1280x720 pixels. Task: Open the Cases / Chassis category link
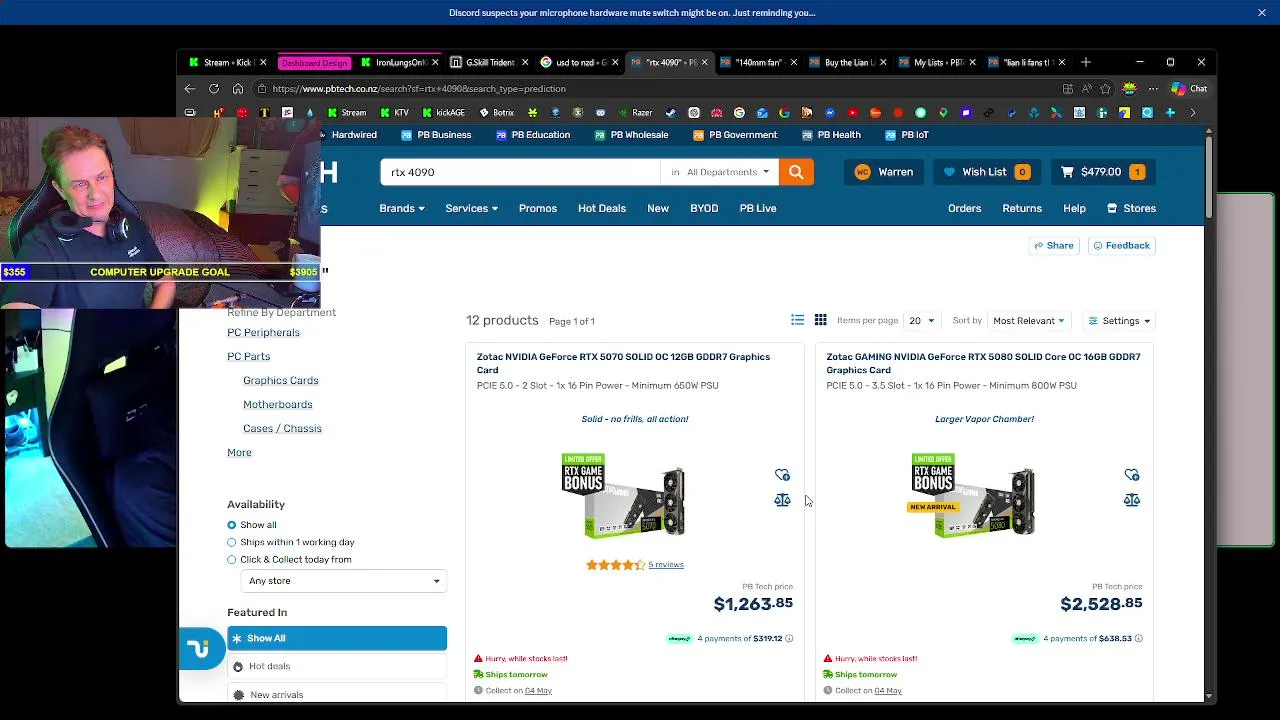[282, 428]
